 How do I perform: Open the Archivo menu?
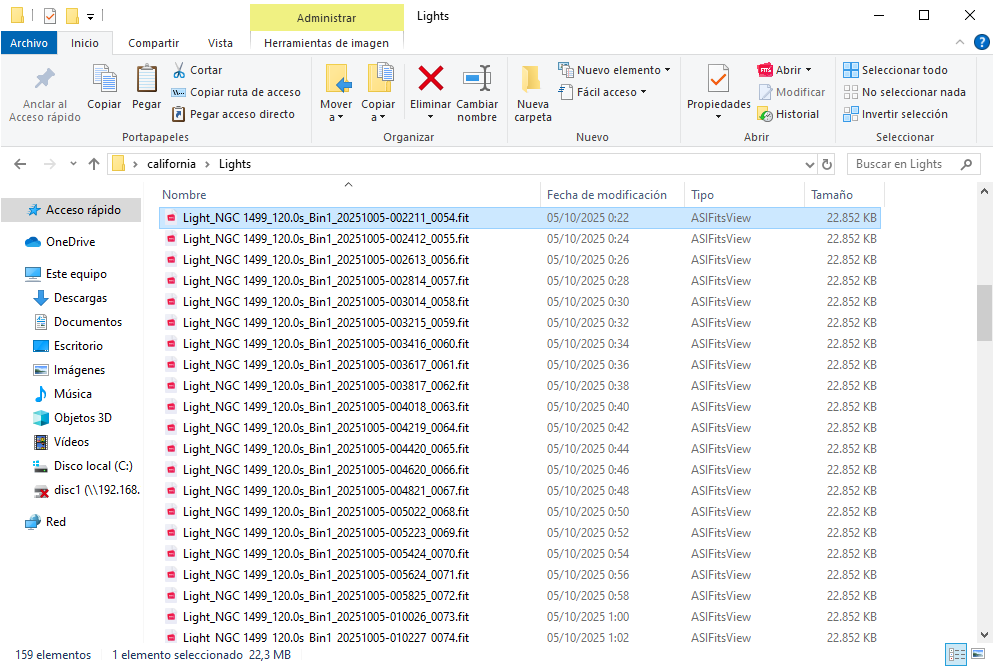click(29, 43)
